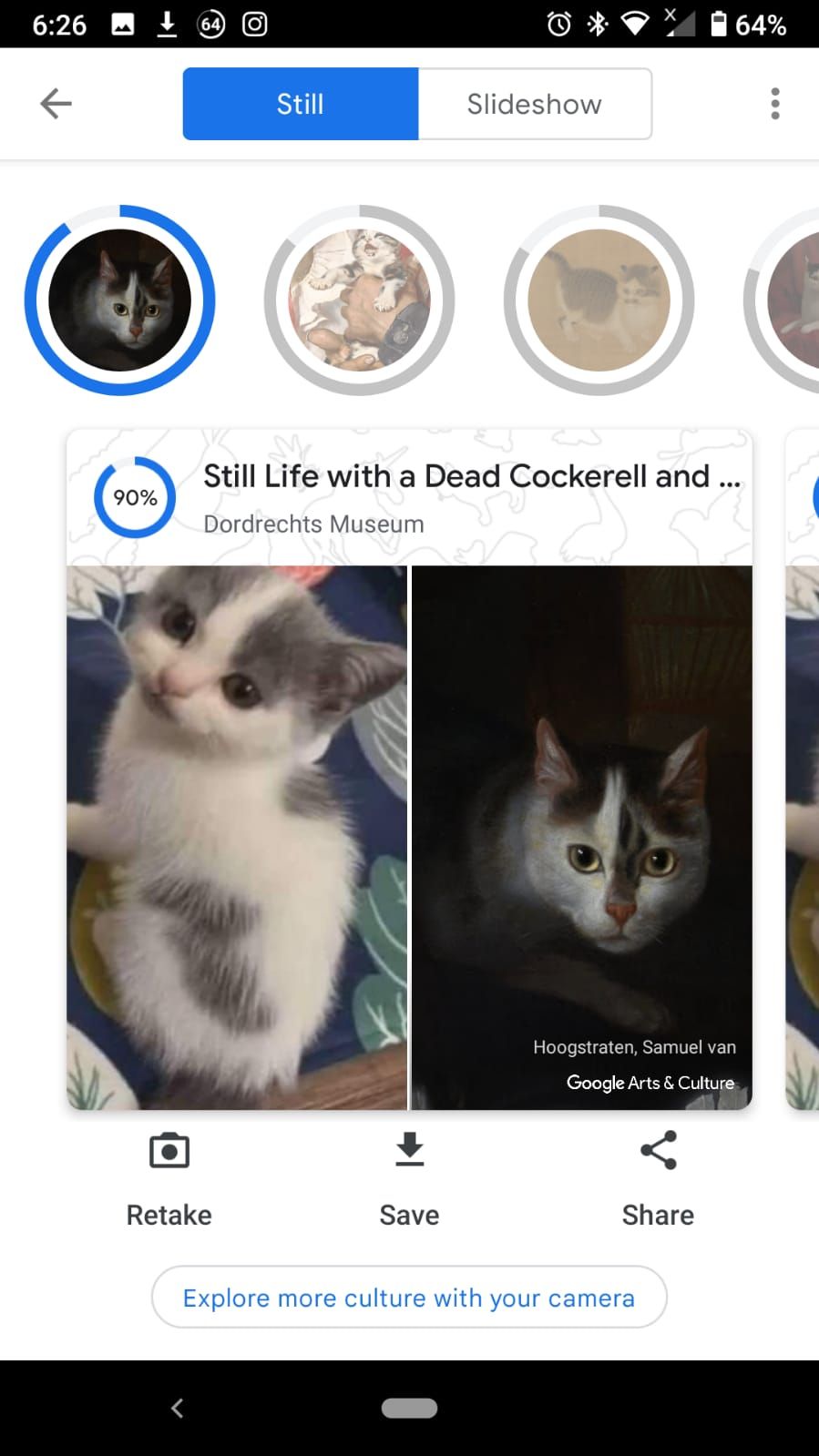Image resolution: width=819 pixels, height=1456 pixels.
Task: Switch to the Slideshow tab
Action: coord(535,104)
